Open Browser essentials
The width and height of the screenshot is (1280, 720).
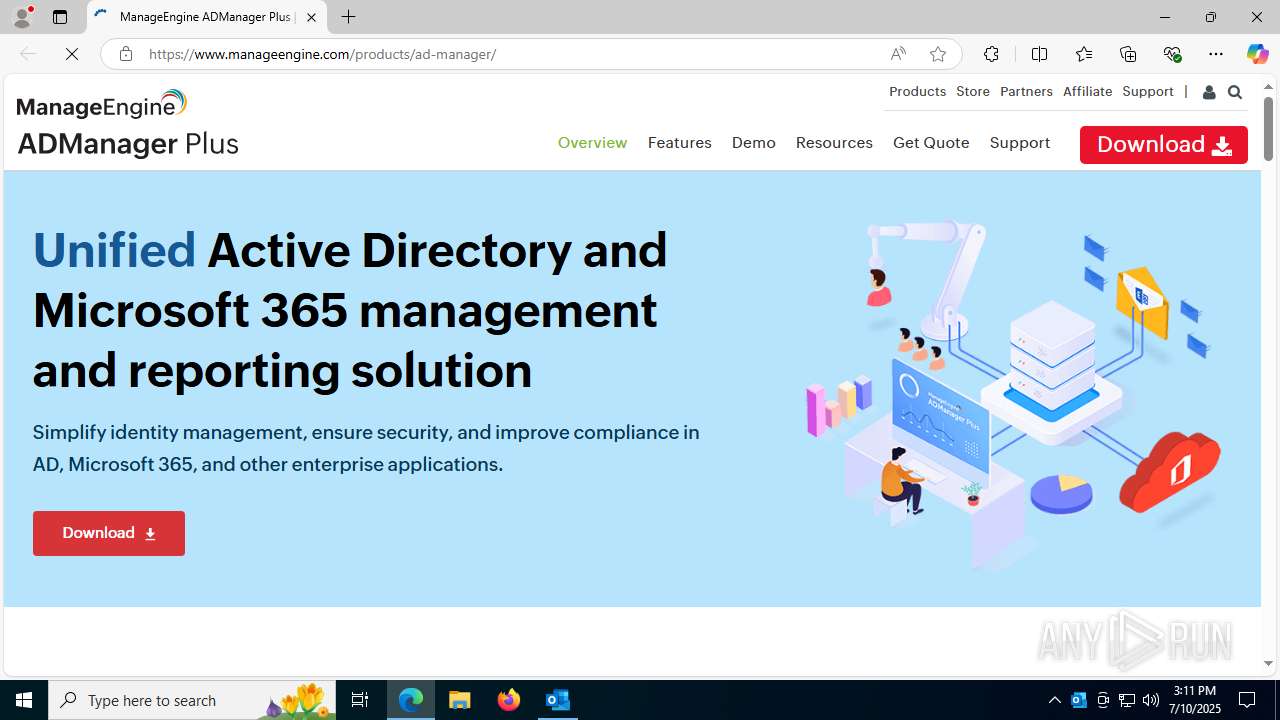click(1172, 54)
